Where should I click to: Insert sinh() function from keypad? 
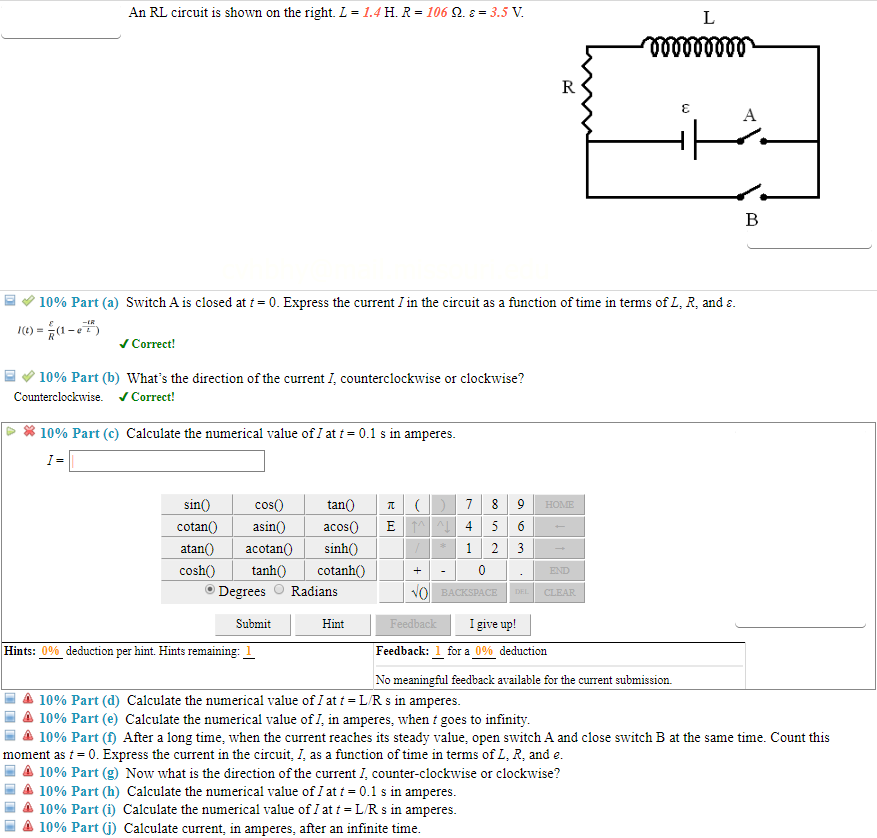[341, 549]
